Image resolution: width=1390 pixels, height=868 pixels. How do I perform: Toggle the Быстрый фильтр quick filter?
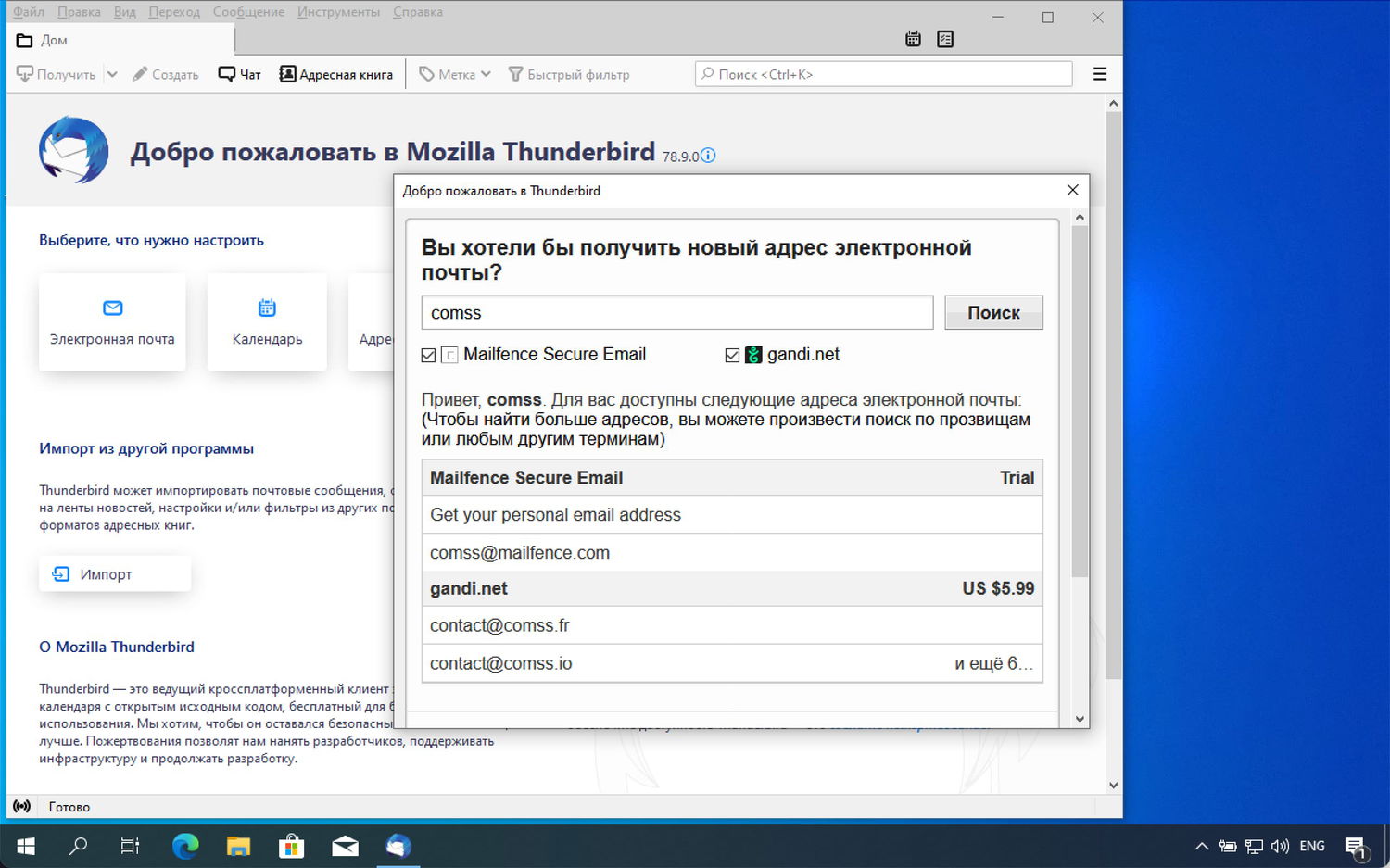click(x=569, y=74)
